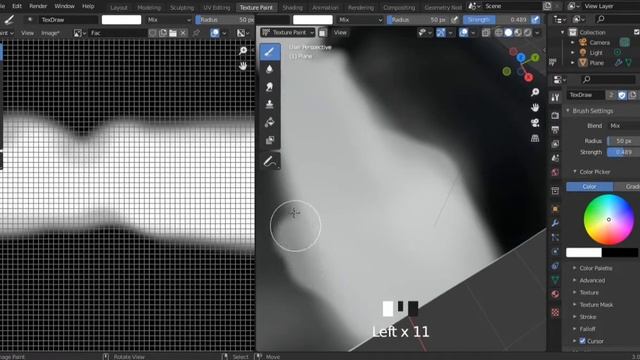Select the Draw brush tool in viewport
640x360 pixels.
pos(270,52)
